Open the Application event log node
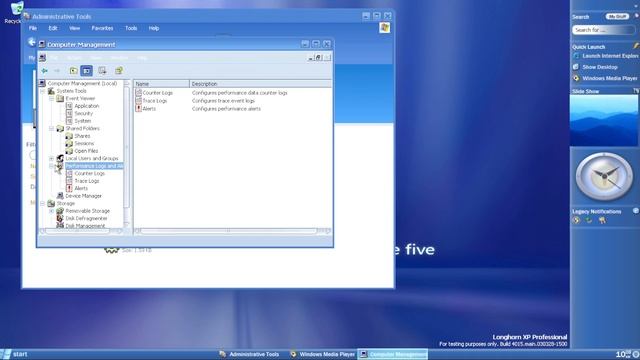The height and width of the screenshot is (360, 640). point(87,106)
